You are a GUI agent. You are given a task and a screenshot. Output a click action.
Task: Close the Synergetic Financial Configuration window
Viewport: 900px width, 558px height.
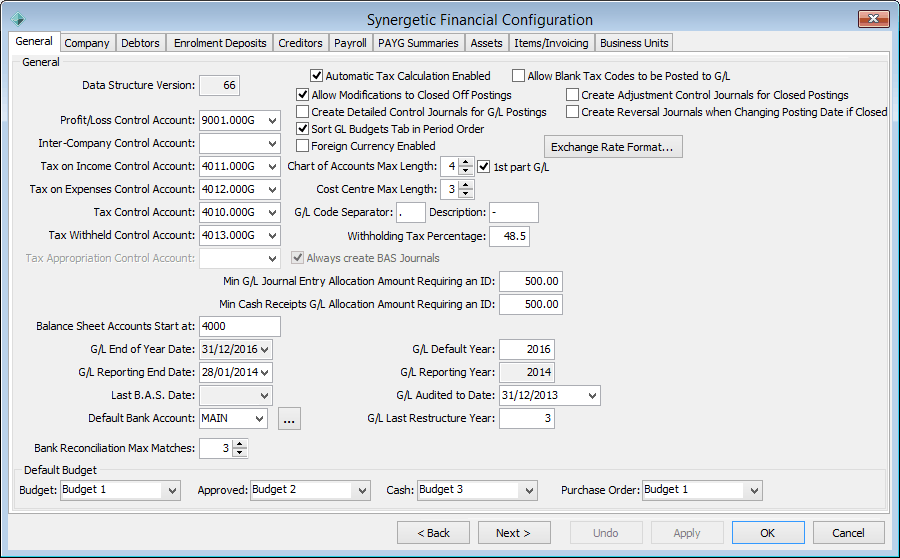click(873, 19)
